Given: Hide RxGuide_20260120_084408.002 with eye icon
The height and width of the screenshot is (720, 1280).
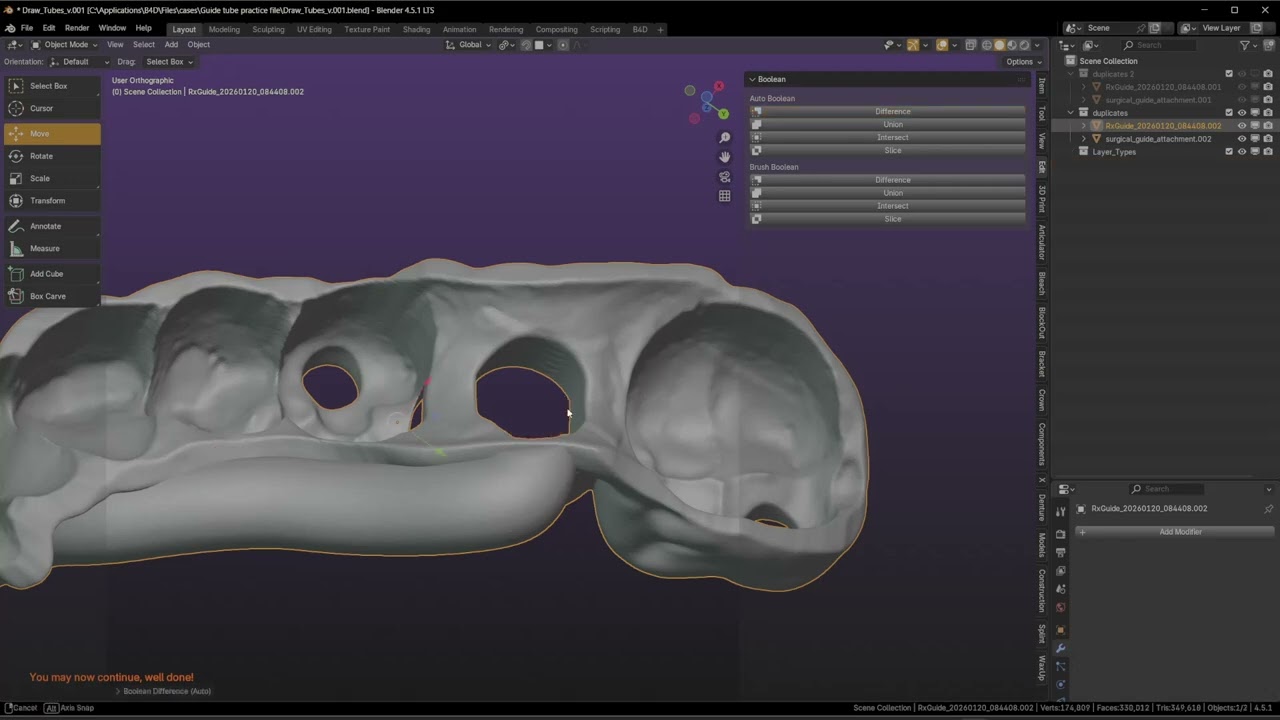Looking at the screenshot, I should click(x=1242, y=126).
